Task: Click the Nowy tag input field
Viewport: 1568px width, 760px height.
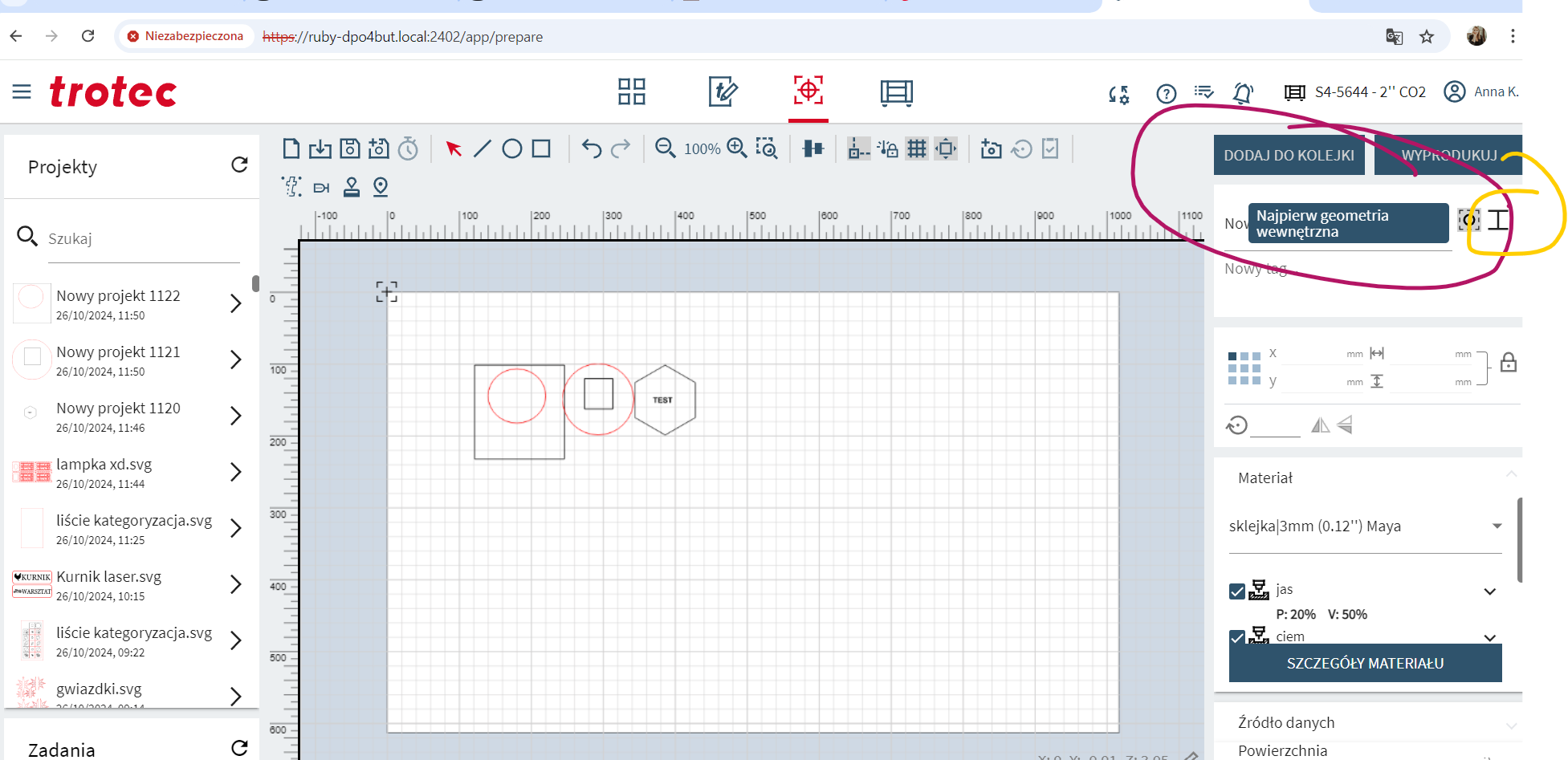Action: (1338, 270)
